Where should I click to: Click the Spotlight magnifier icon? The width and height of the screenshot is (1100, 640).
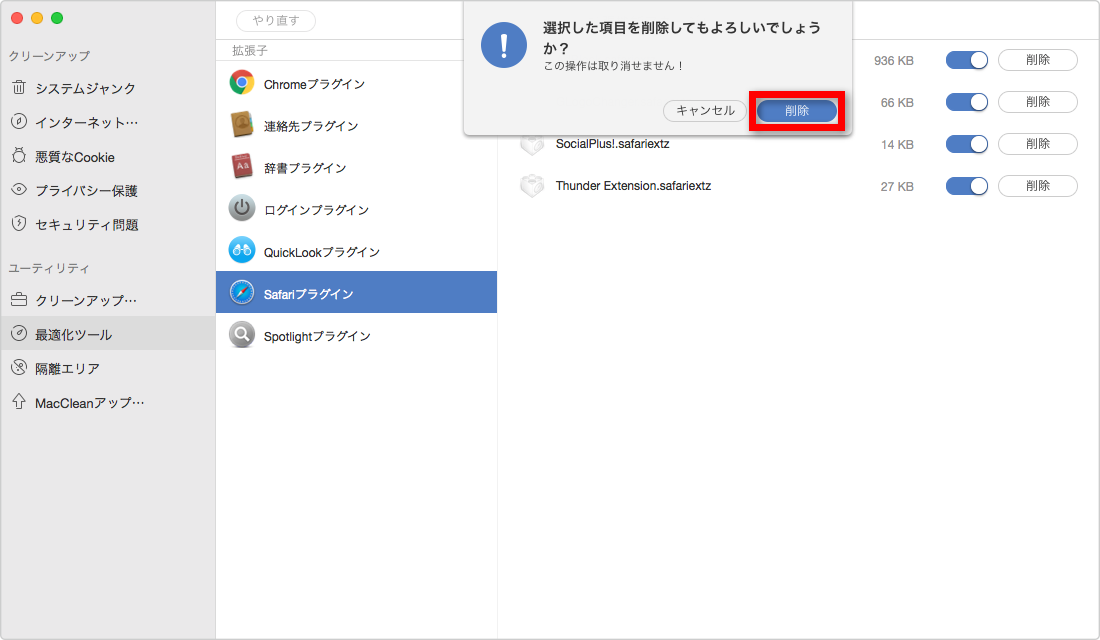click(x=241, y=335)
